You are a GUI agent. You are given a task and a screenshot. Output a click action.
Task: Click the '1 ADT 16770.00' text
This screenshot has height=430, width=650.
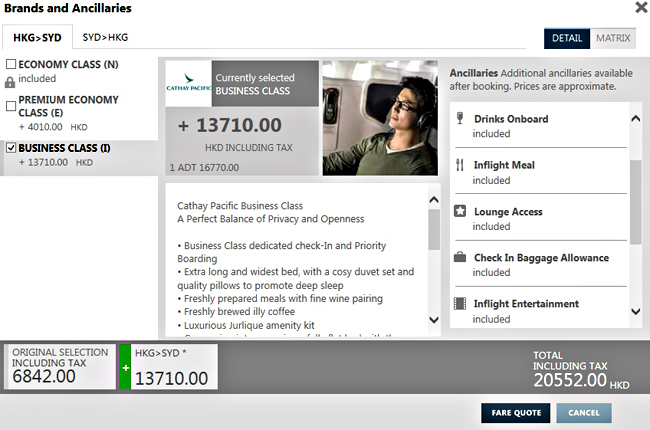pyautogui.click(x=204, y=168)
